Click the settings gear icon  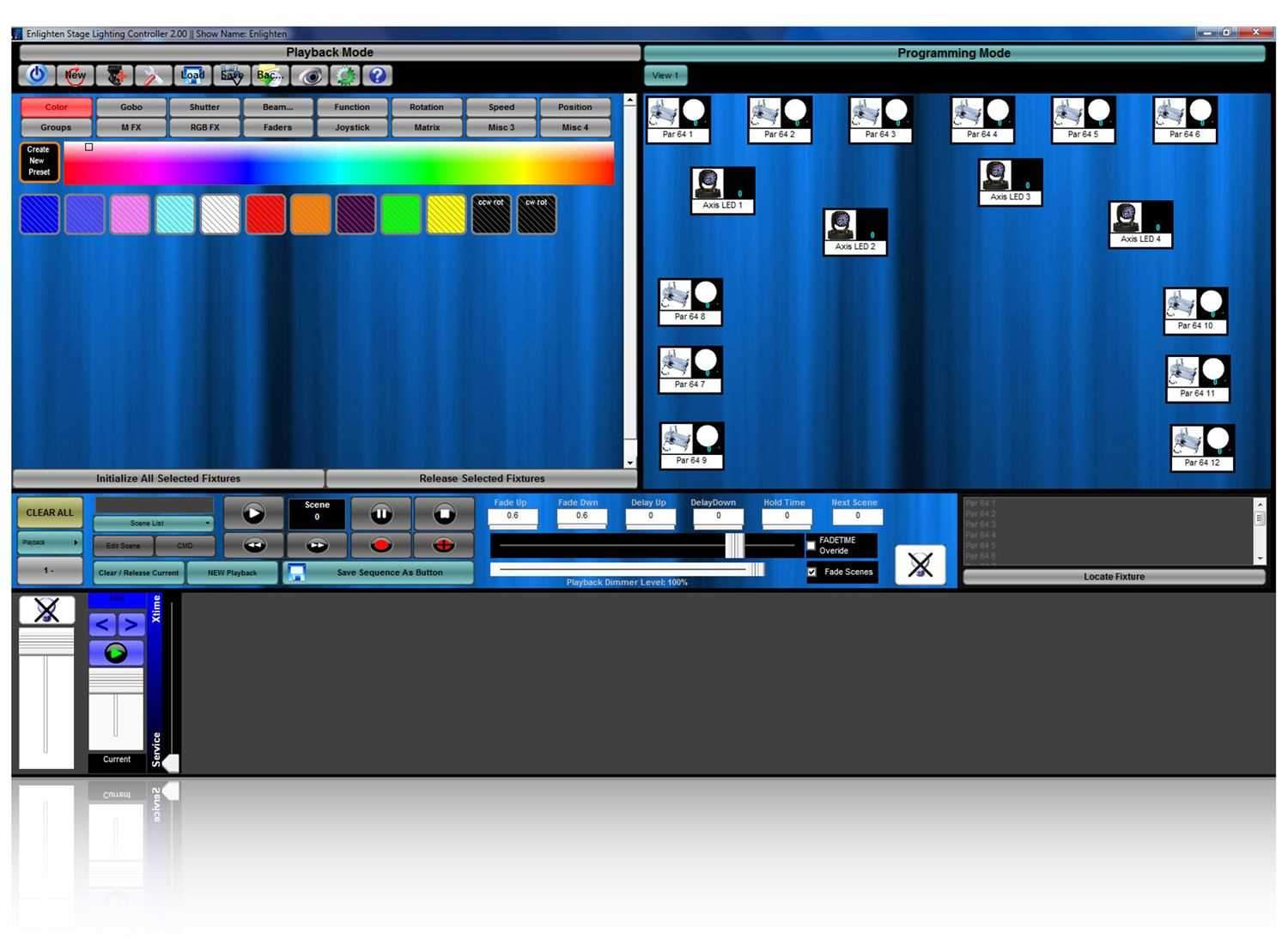tap(345, 76)
